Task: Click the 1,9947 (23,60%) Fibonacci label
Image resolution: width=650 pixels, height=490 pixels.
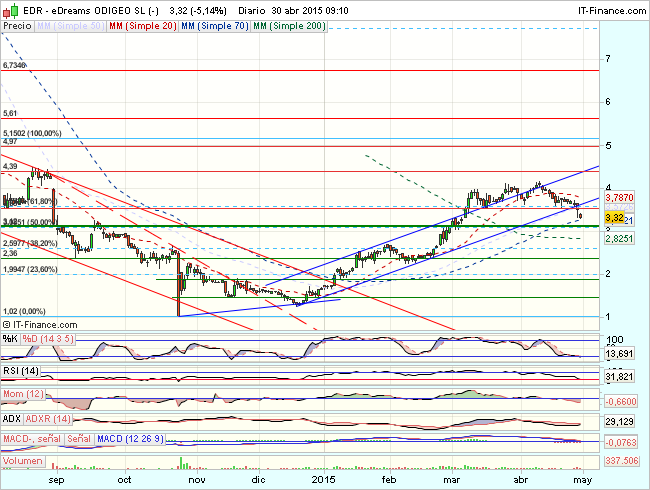Action: (30, 269)
